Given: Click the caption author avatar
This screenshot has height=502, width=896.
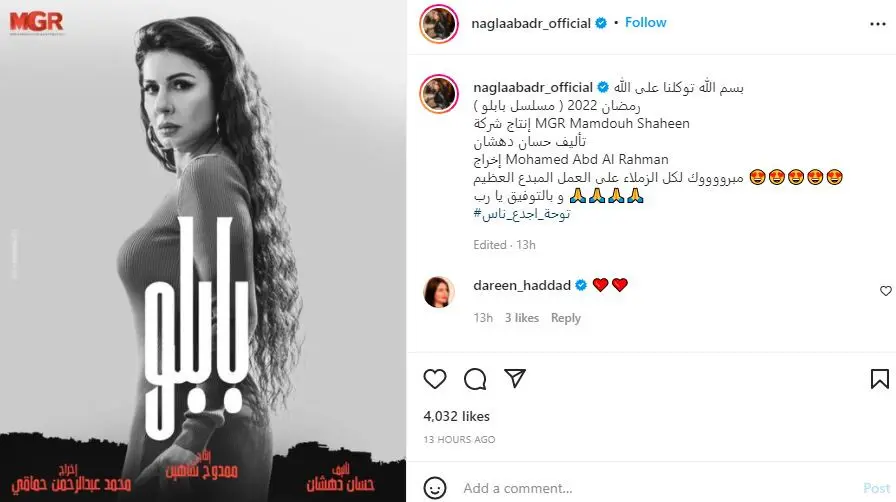Looking at the screenshot, I should pos(439,94).
